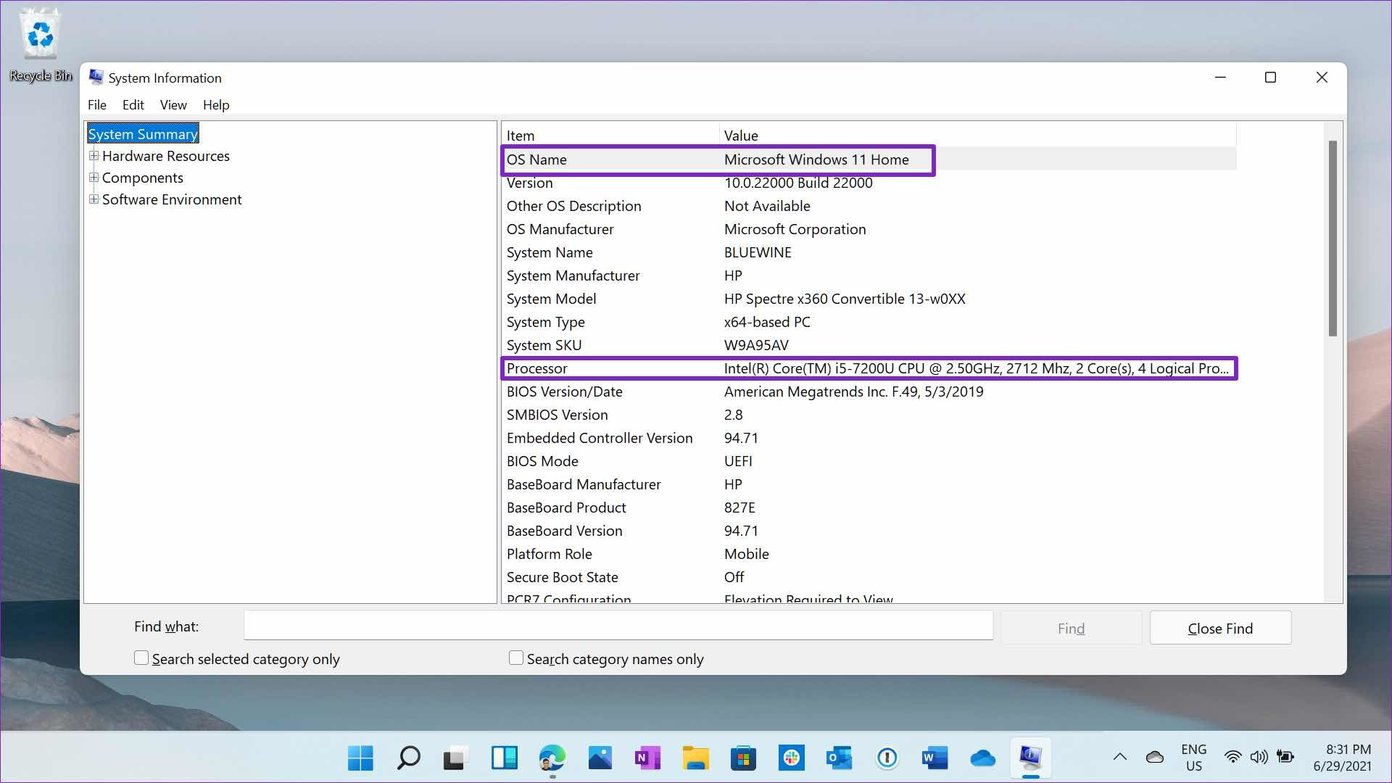Click System Information taskbar icon
The width and height of the screenshot is (1392, 783).
[x=1030, y=758]
